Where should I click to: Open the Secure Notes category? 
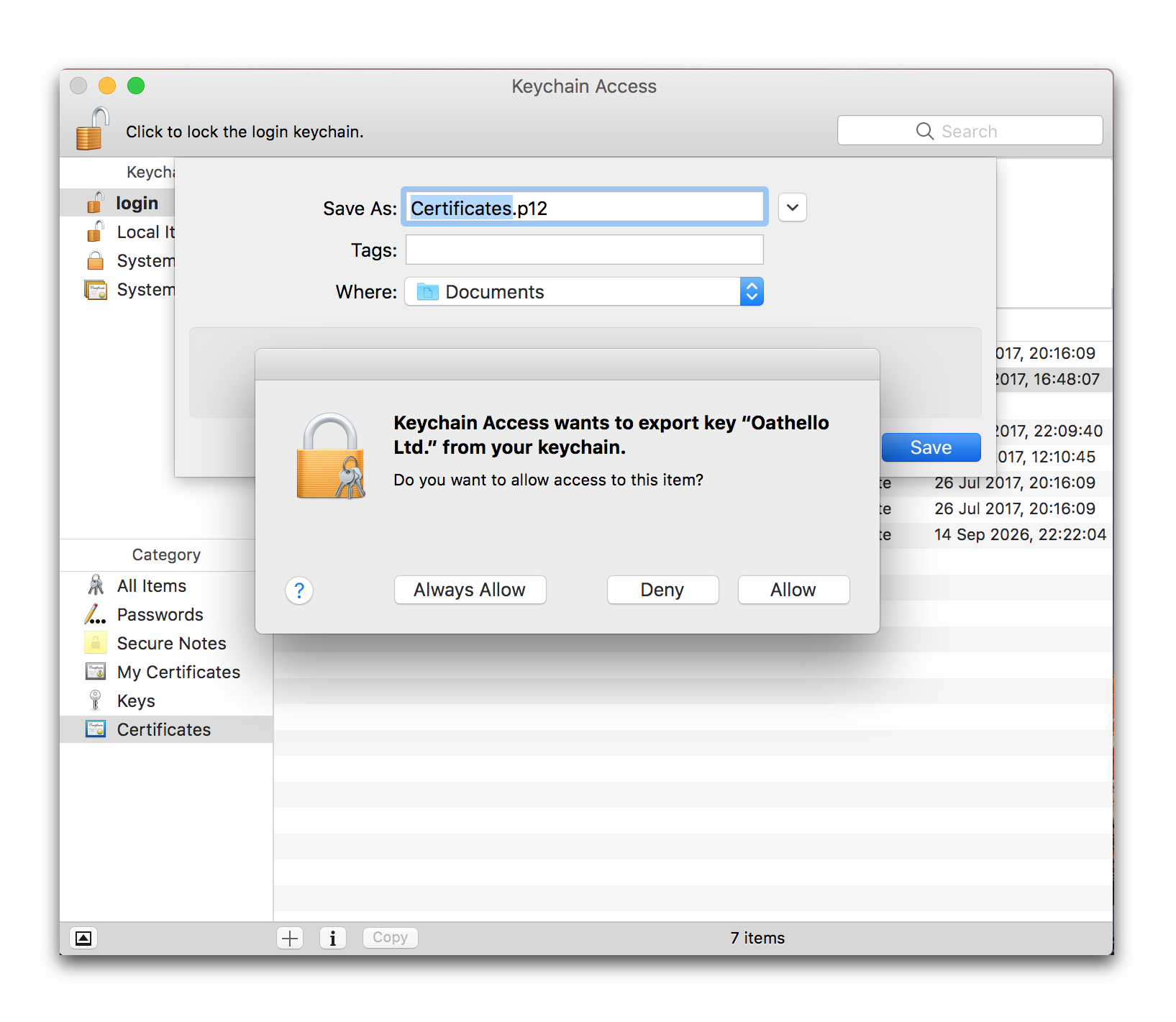click(171, 644)
